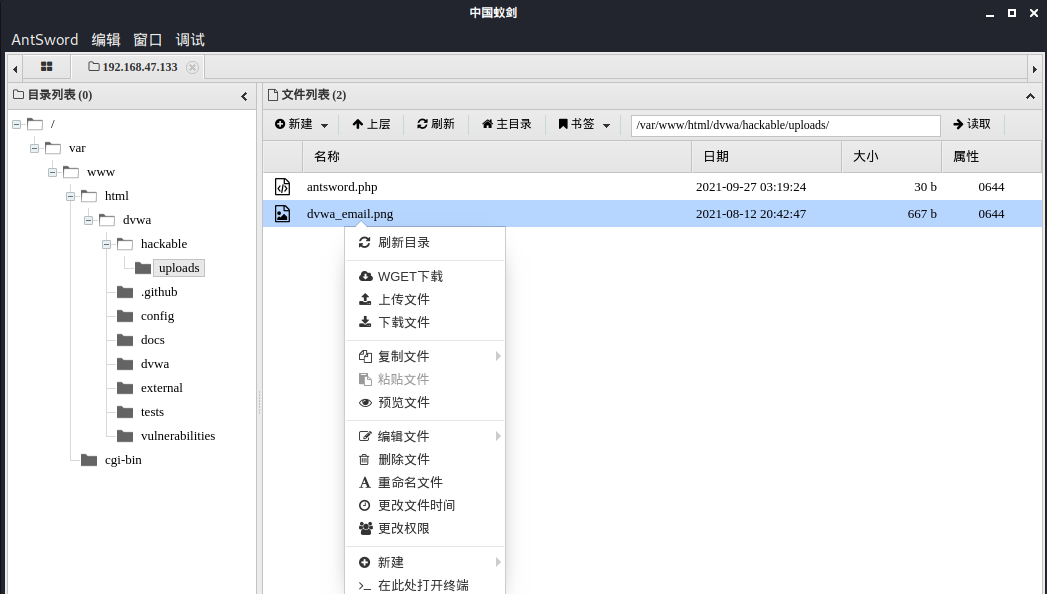Close the 192.168.47.133 tab
This screenshot has height=594, width=1047.
click(x=192, y=67)
